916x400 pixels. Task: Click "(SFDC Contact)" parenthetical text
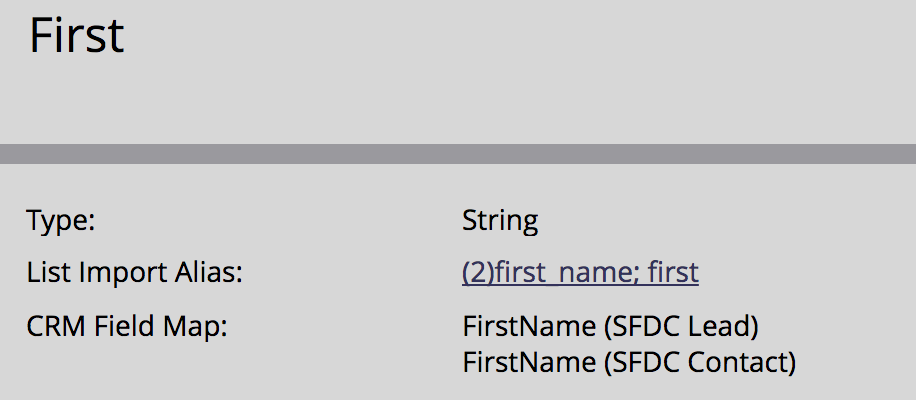[699, 363]
